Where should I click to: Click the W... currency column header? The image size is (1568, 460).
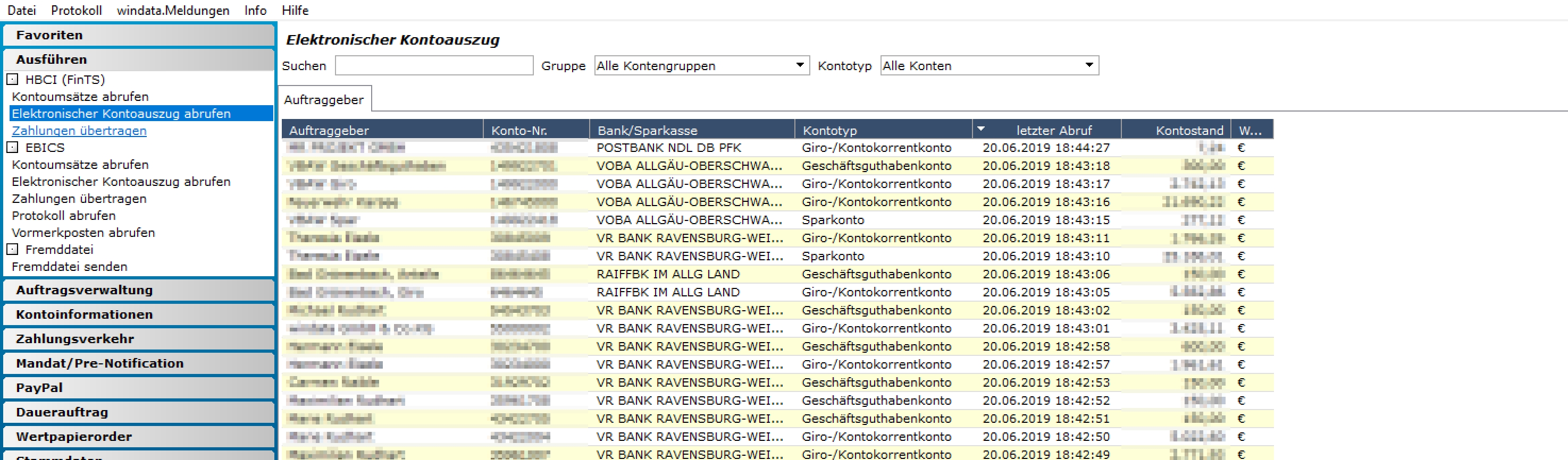[x=1252, y=130]
